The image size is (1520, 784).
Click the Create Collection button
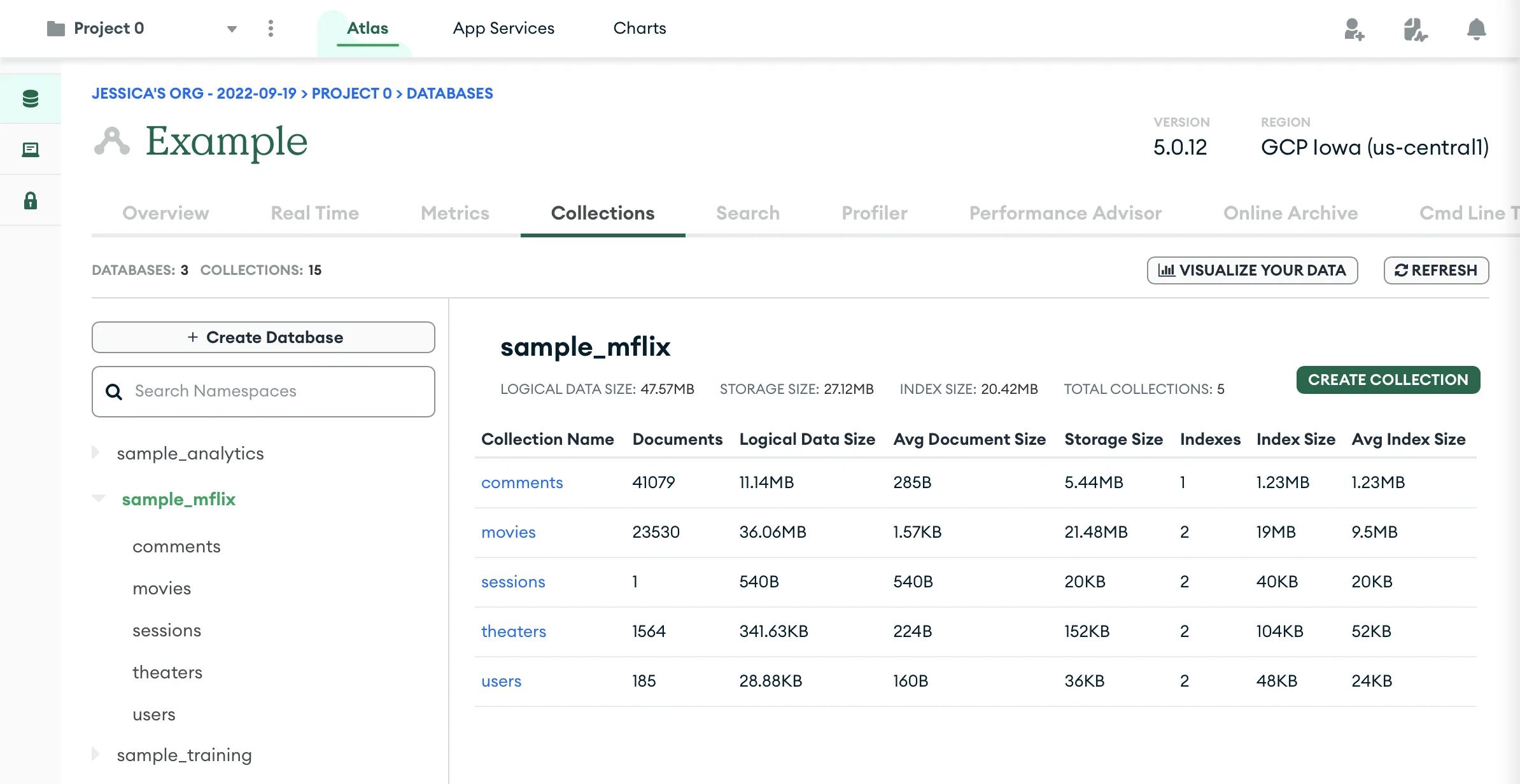point(1388,379)
